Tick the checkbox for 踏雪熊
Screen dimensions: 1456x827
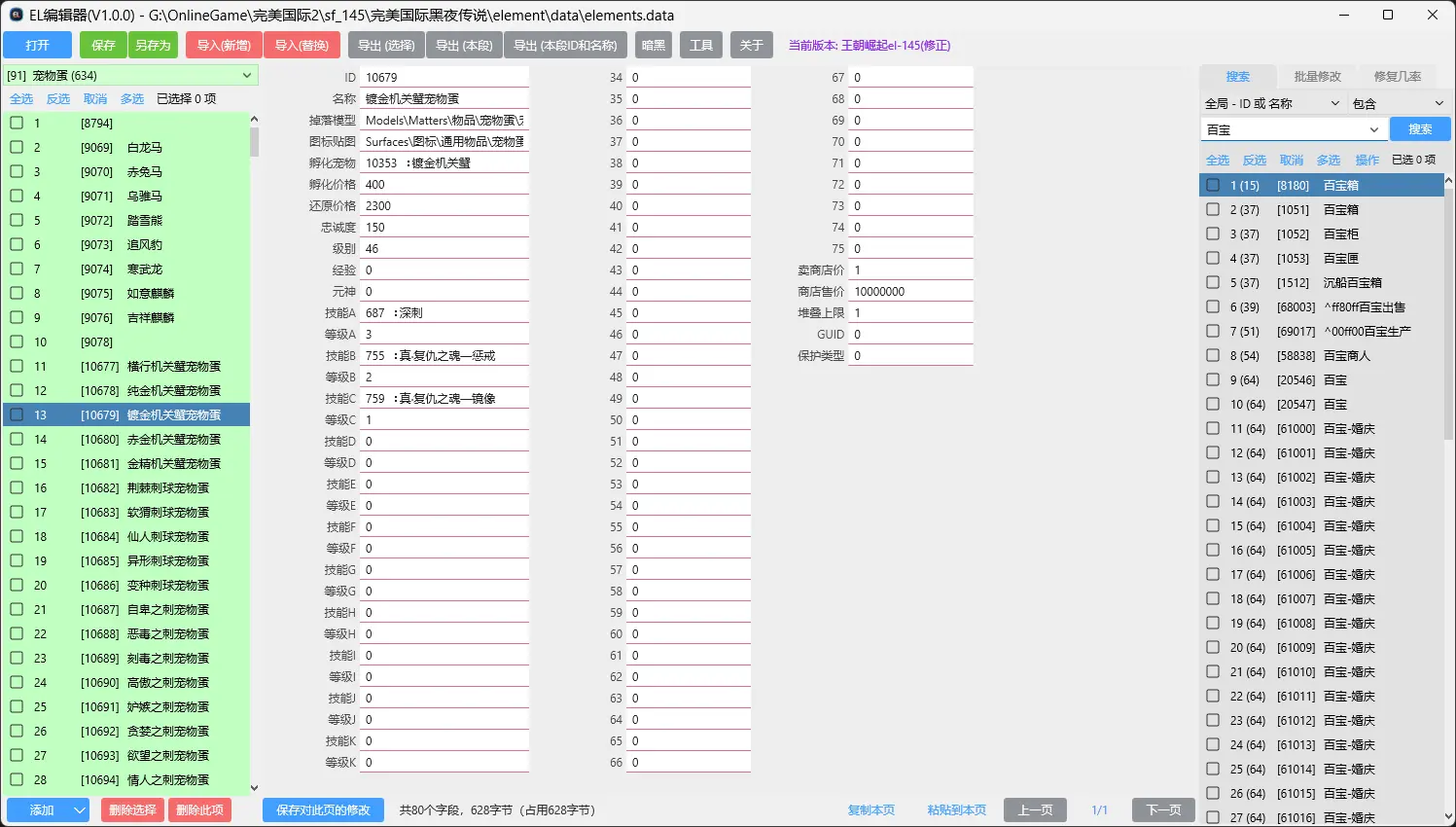pos(17,220)
